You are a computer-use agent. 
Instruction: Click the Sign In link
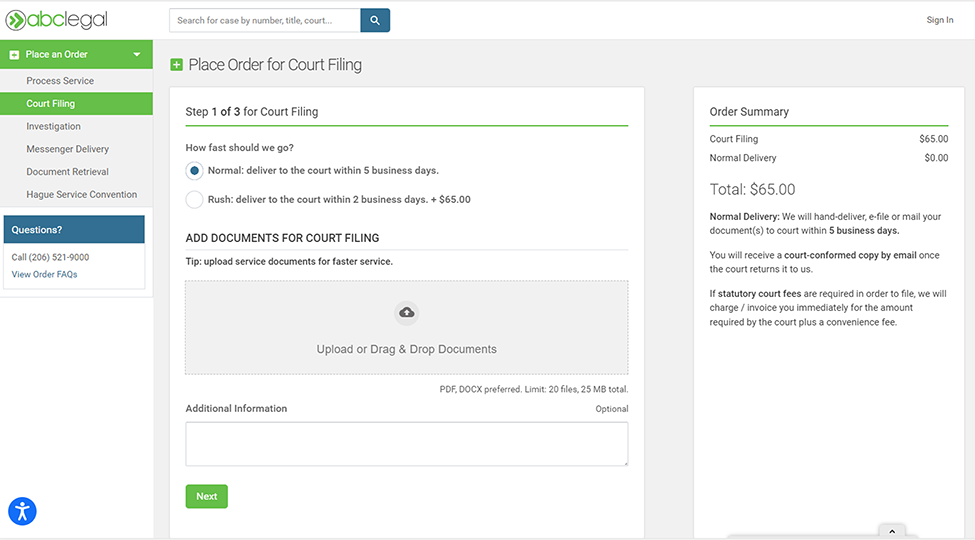[939, 20]
